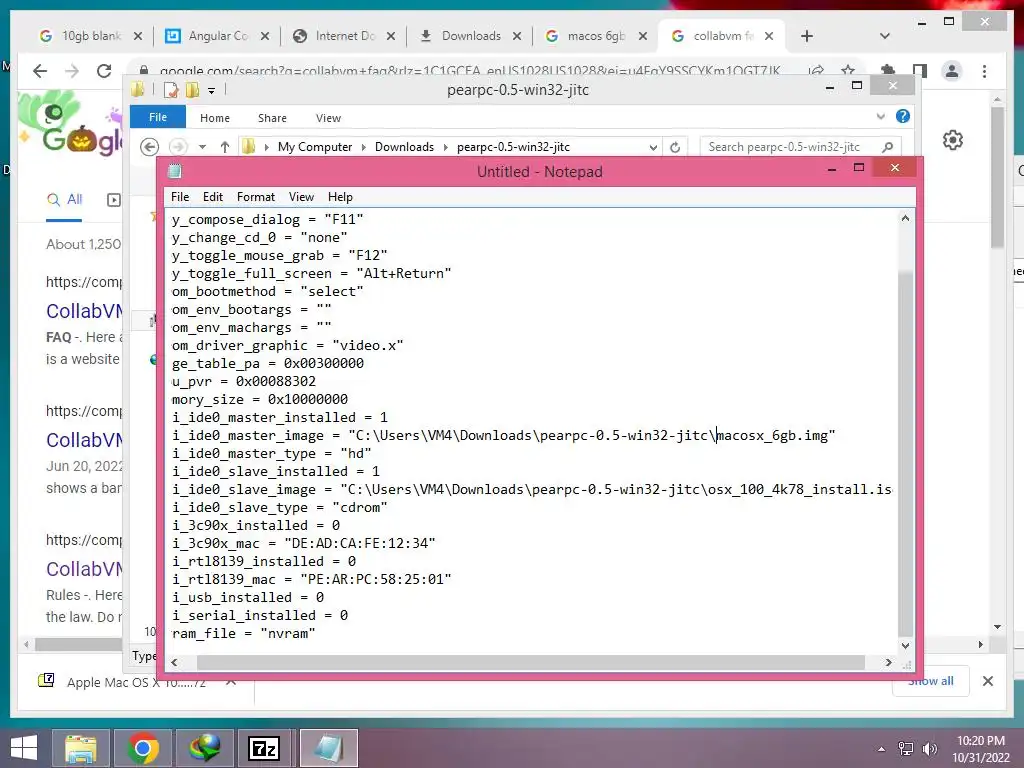Switch to the Internet Do Chrome tab

pyautogui.click(x=344, y=36)
